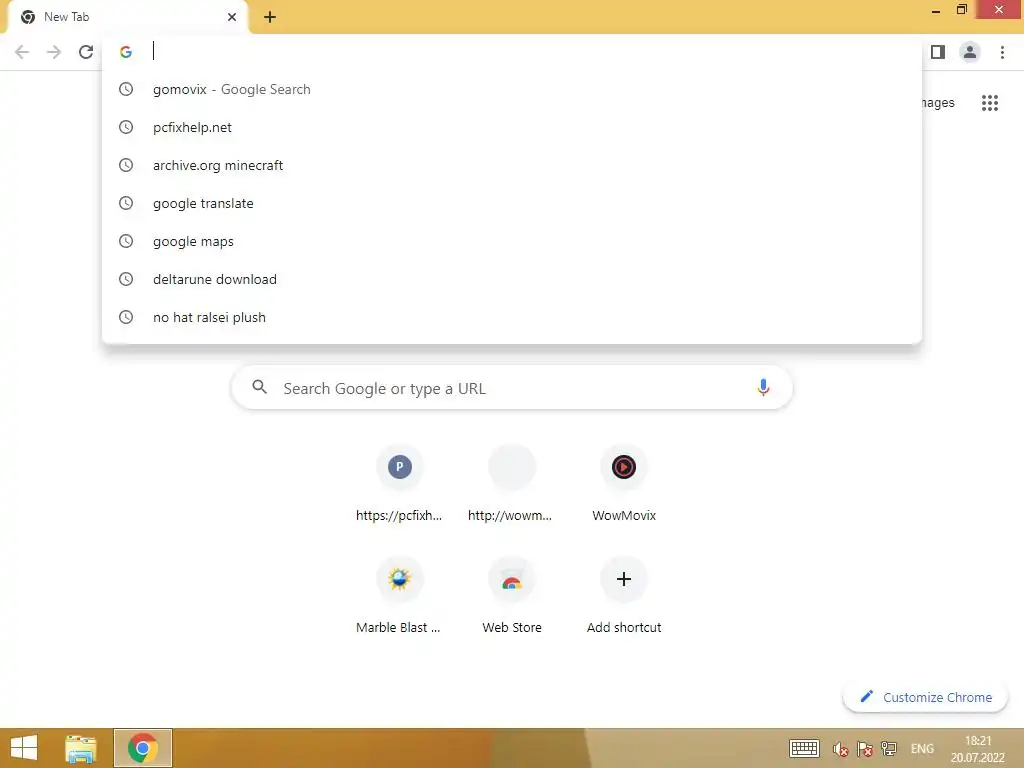Image resolution: width=1024 pixels, height=768 pixels.
Task: Open the Web Store shortcut
Action: point(511,596)
